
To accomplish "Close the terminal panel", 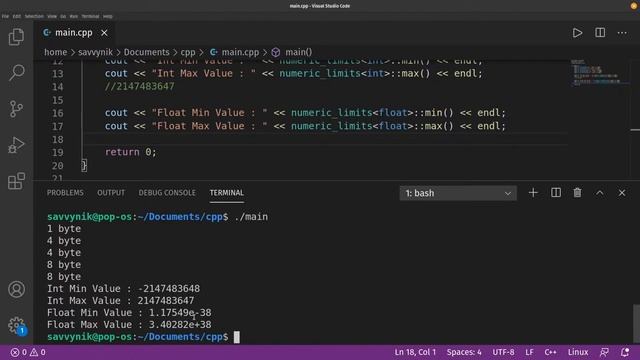I will [622, 193].
